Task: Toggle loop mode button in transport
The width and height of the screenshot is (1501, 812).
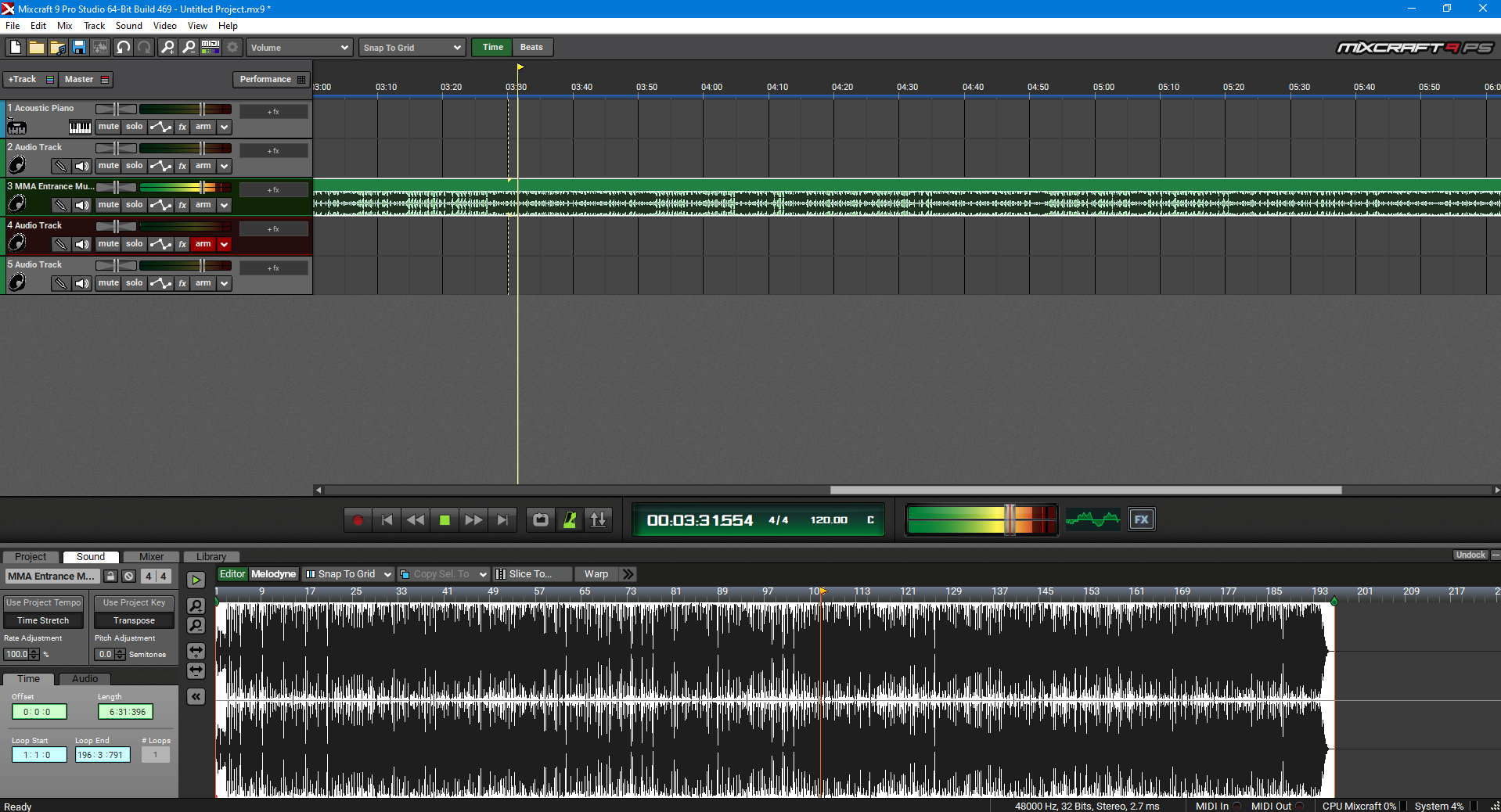Action: pyautogui.click(x=541, y=519)
